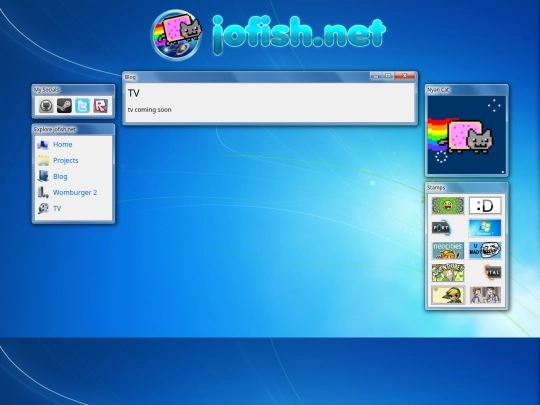Click the green awesome smiley stamp

click(448, 206)
